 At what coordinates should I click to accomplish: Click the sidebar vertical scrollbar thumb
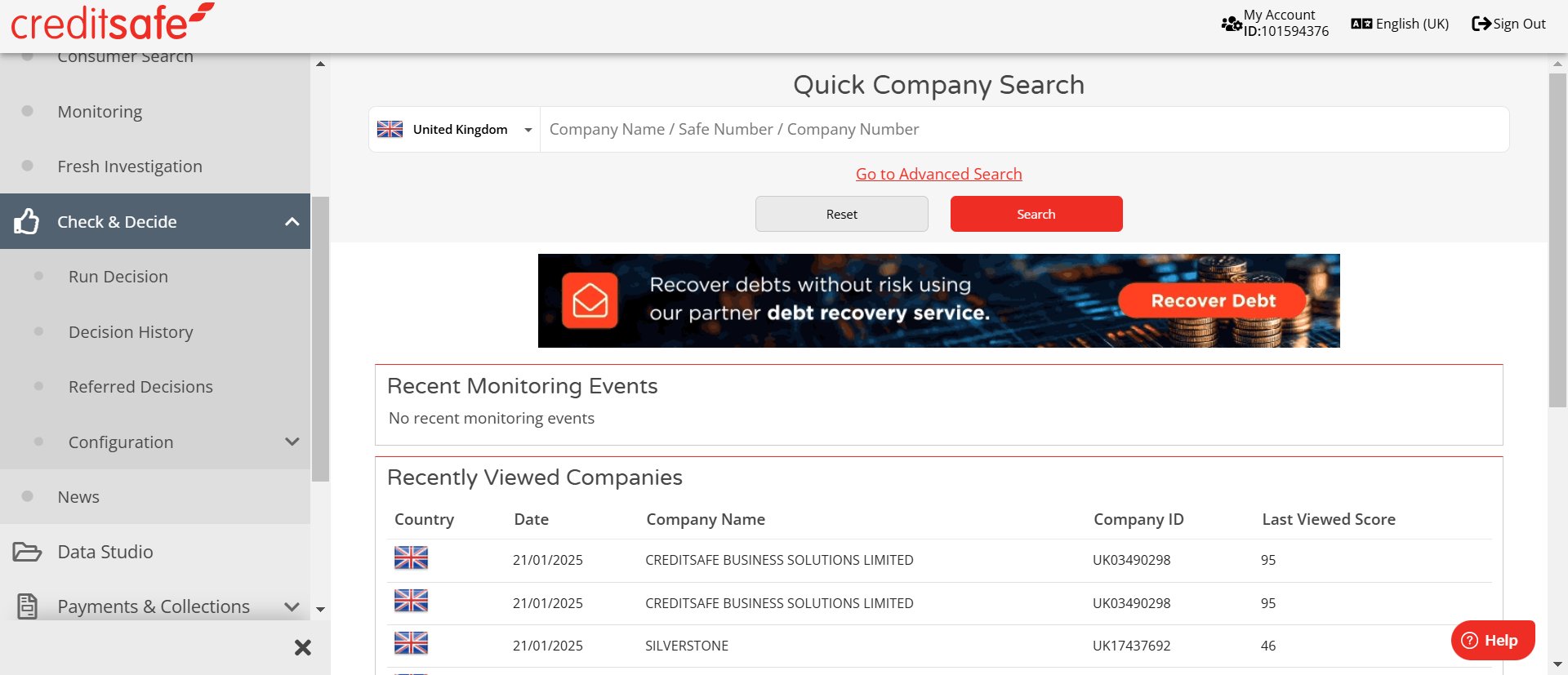tap(321, 339)
